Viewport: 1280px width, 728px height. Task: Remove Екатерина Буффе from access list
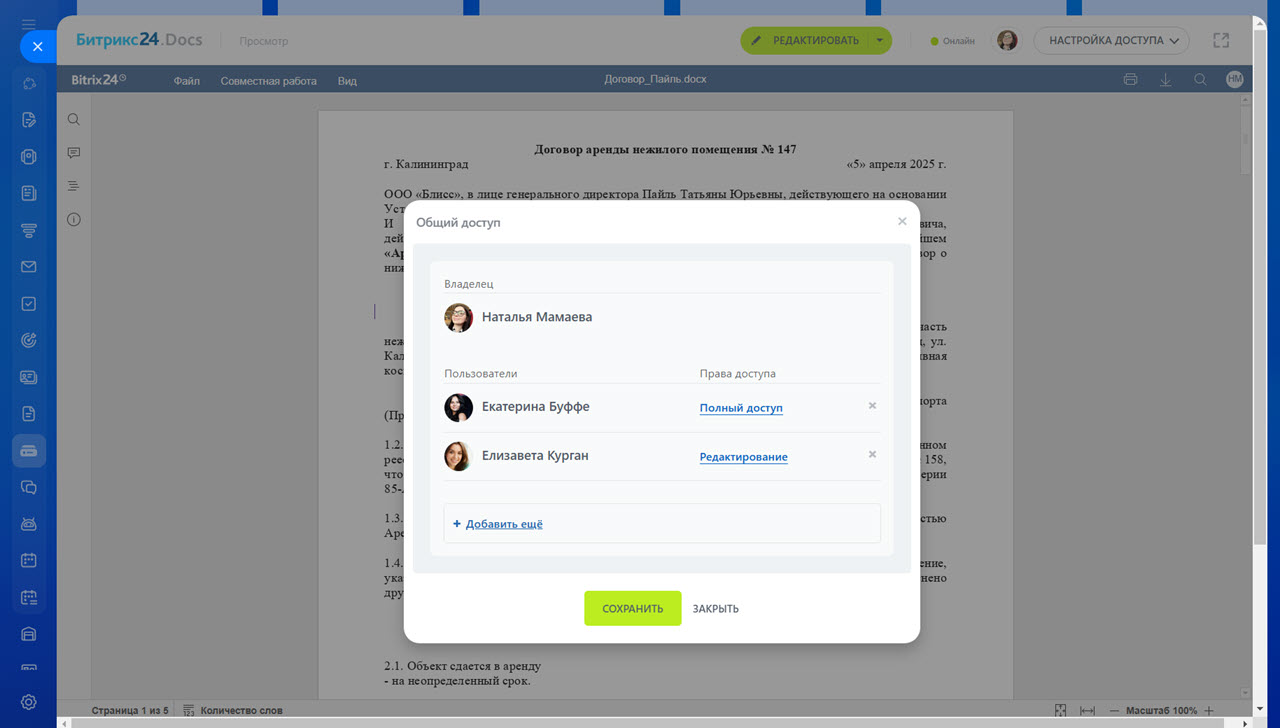(x=872, y=406)
